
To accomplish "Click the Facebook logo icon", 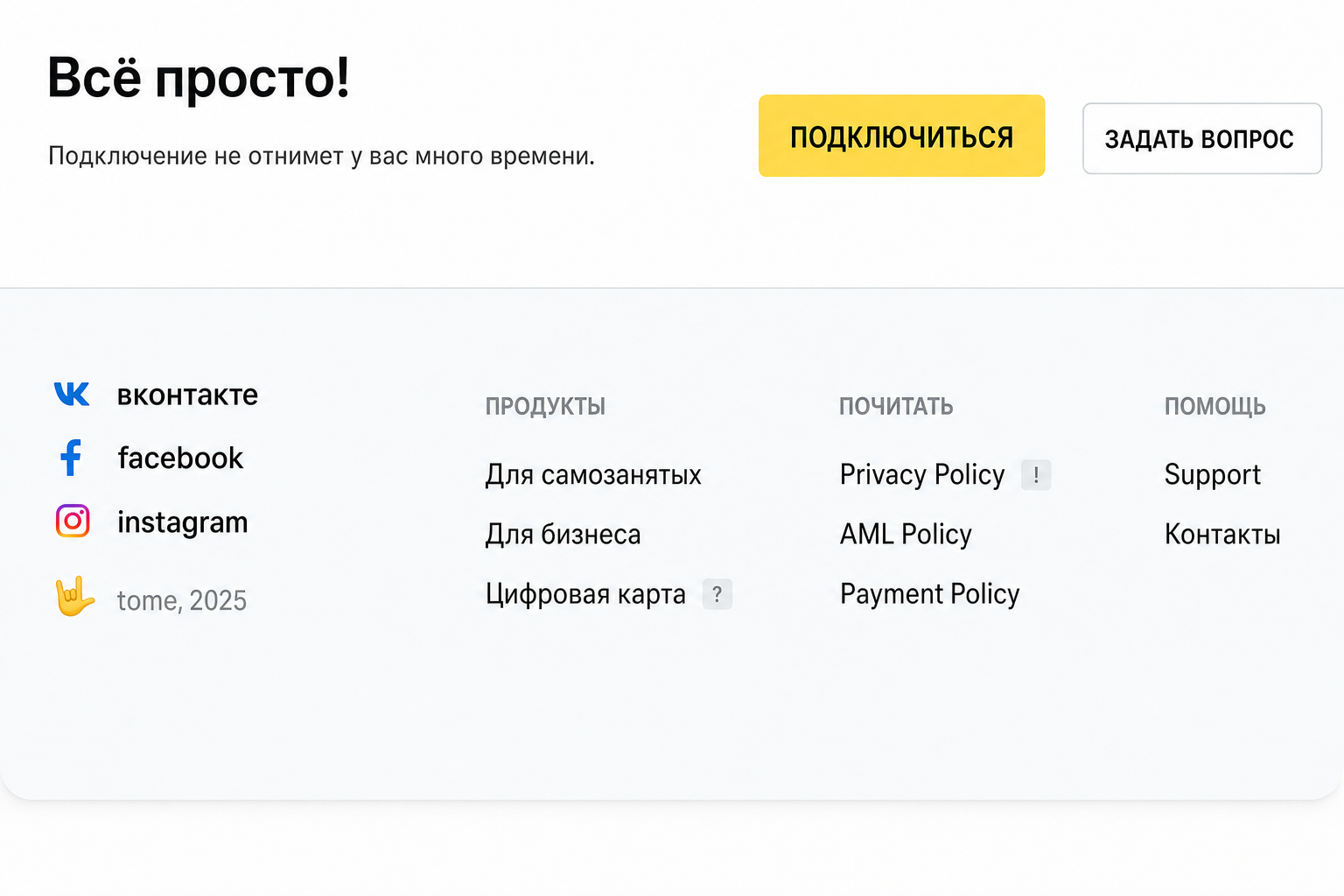I will coord(71,458).
